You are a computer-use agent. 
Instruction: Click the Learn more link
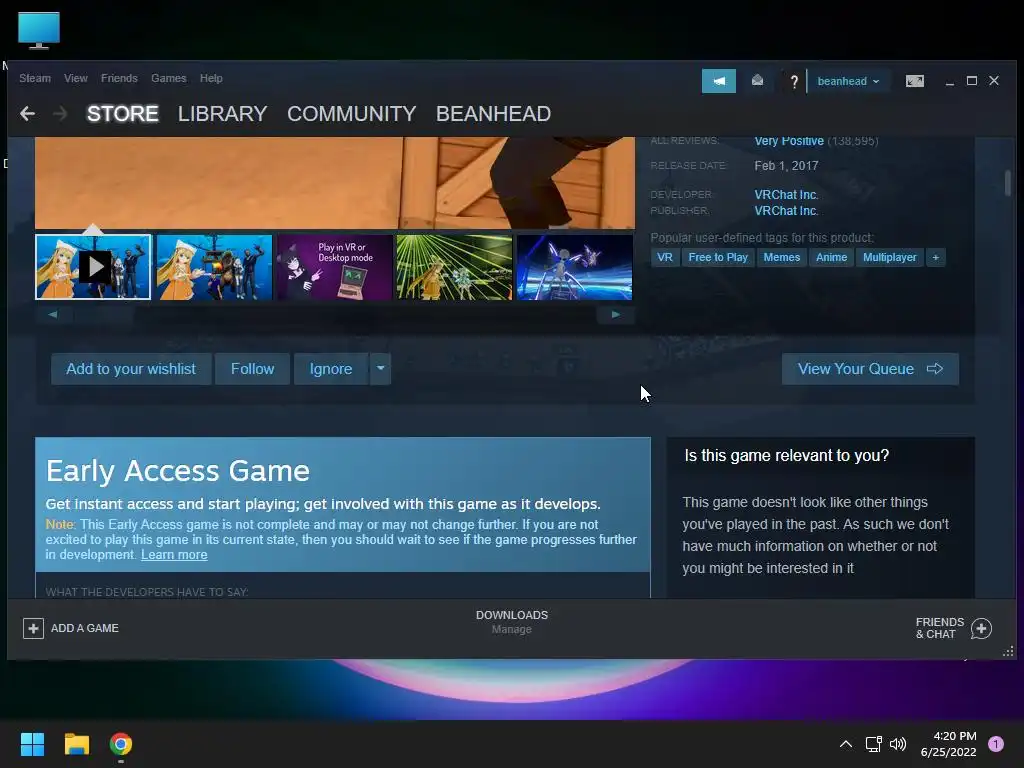(174, 554)
